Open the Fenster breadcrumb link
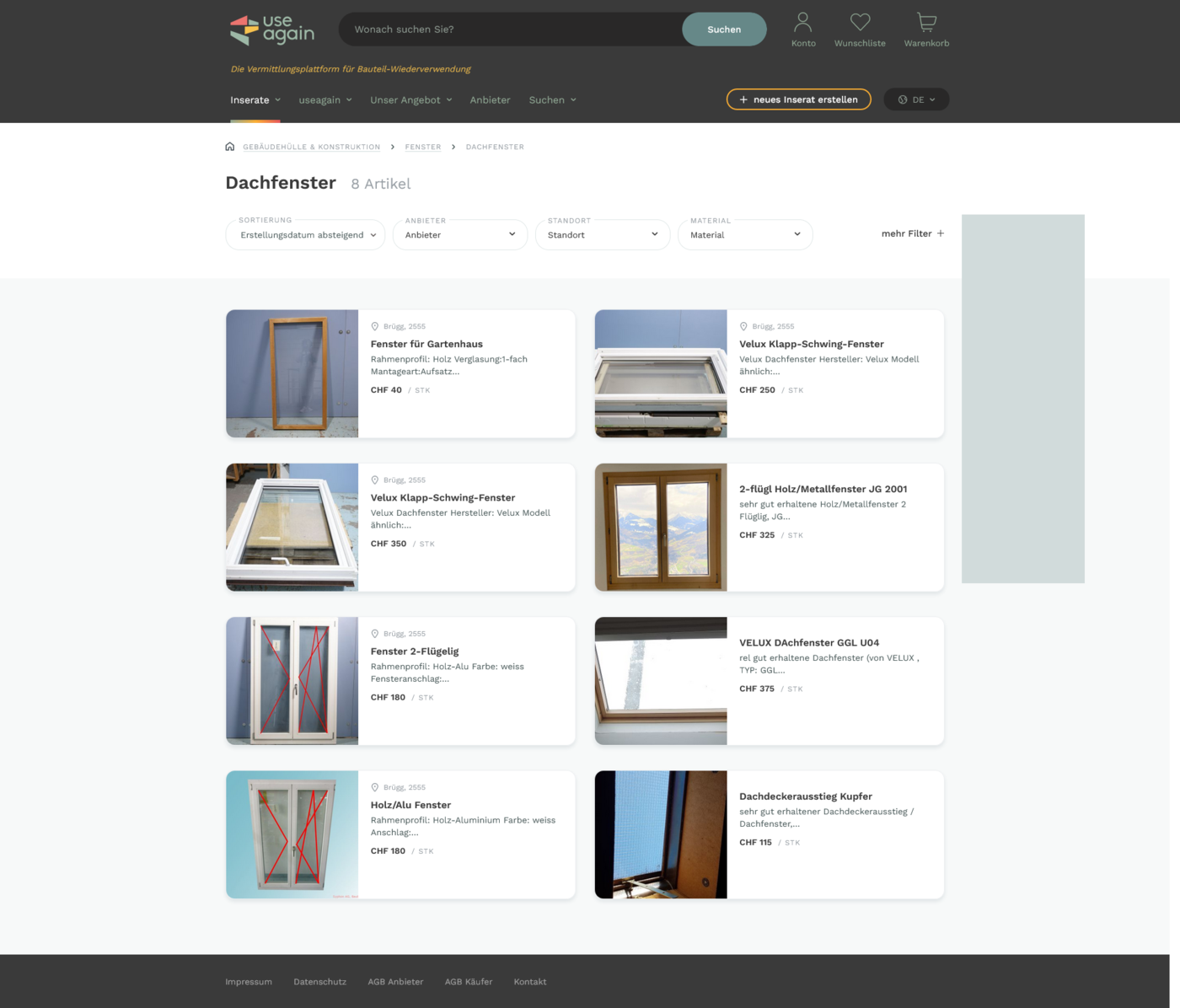The image size is (1180, 1008). click(422, 147)
